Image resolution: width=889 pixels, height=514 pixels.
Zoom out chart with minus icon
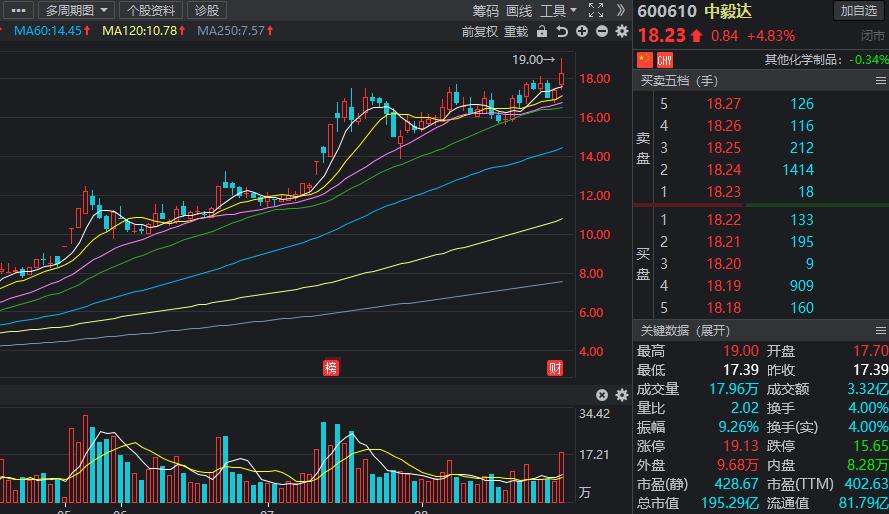601,31
